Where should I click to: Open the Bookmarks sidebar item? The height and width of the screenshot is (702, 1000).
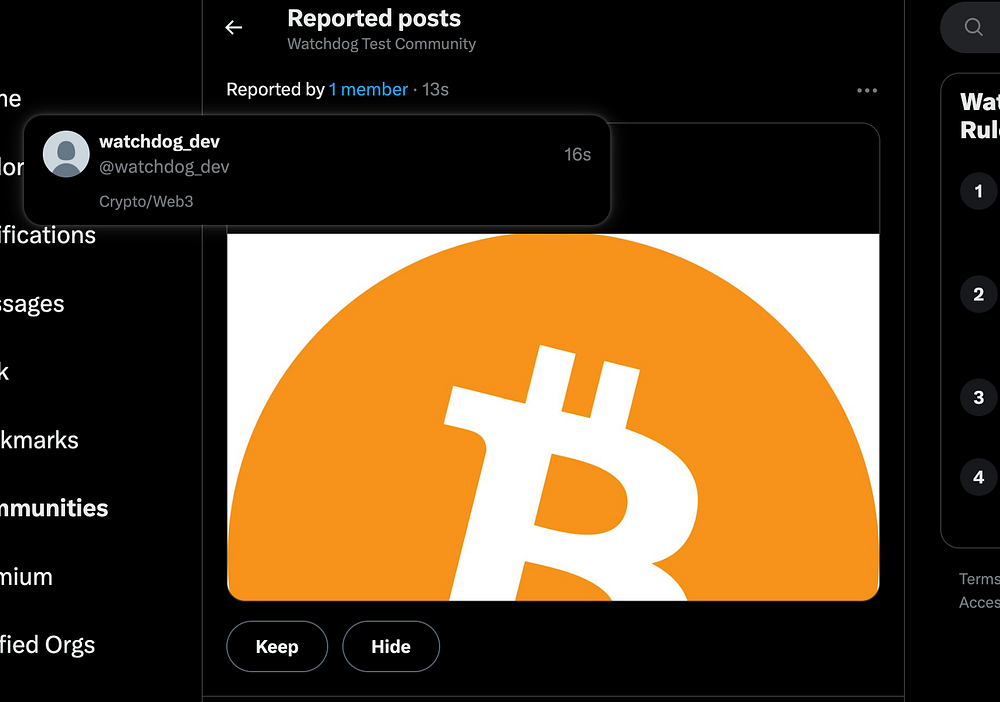click(39, 440)
